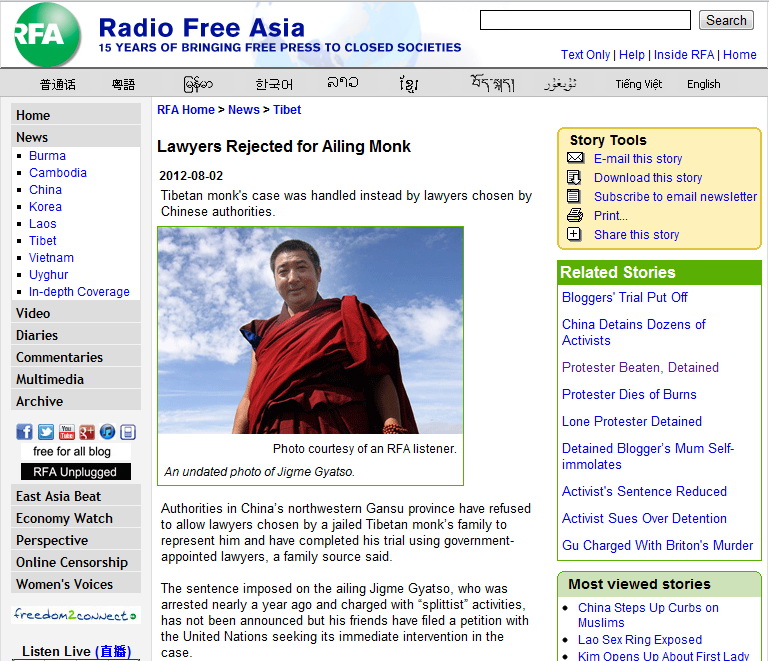Image resolution: width=769 pixels, height=661 pixels.
Task: Open Cambodia news in the sidebar
Action: click(58, 173)
